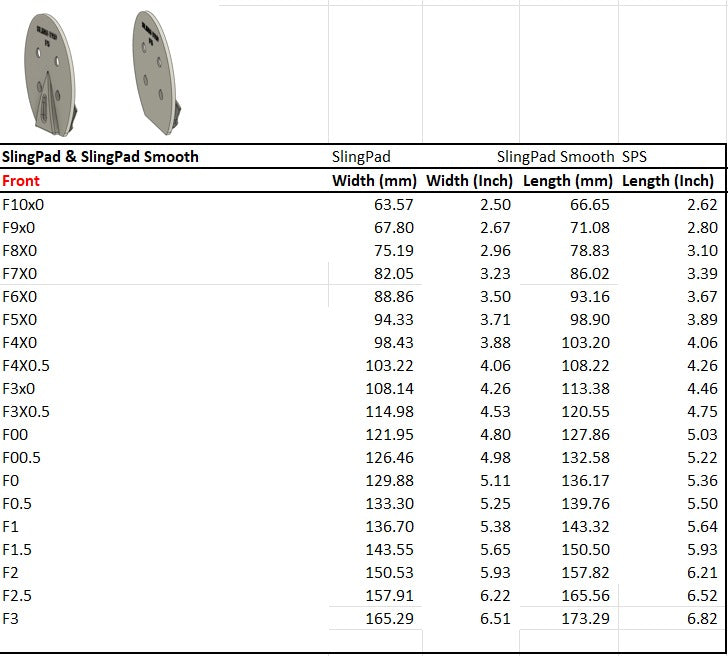The height and width of the screenshot is (656, 728).
Task: Click the SlingPad front-view product image
Action: point(50,75)
